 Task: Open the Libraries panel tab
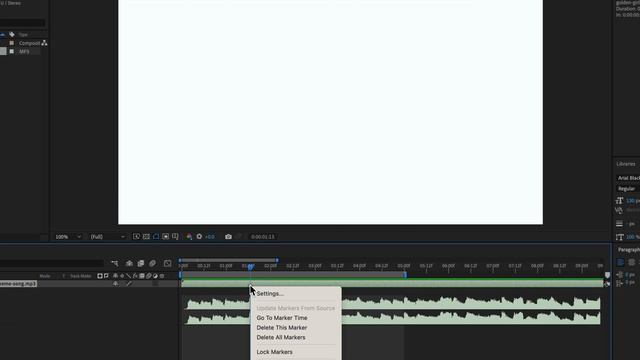click(x=626, y=164)
